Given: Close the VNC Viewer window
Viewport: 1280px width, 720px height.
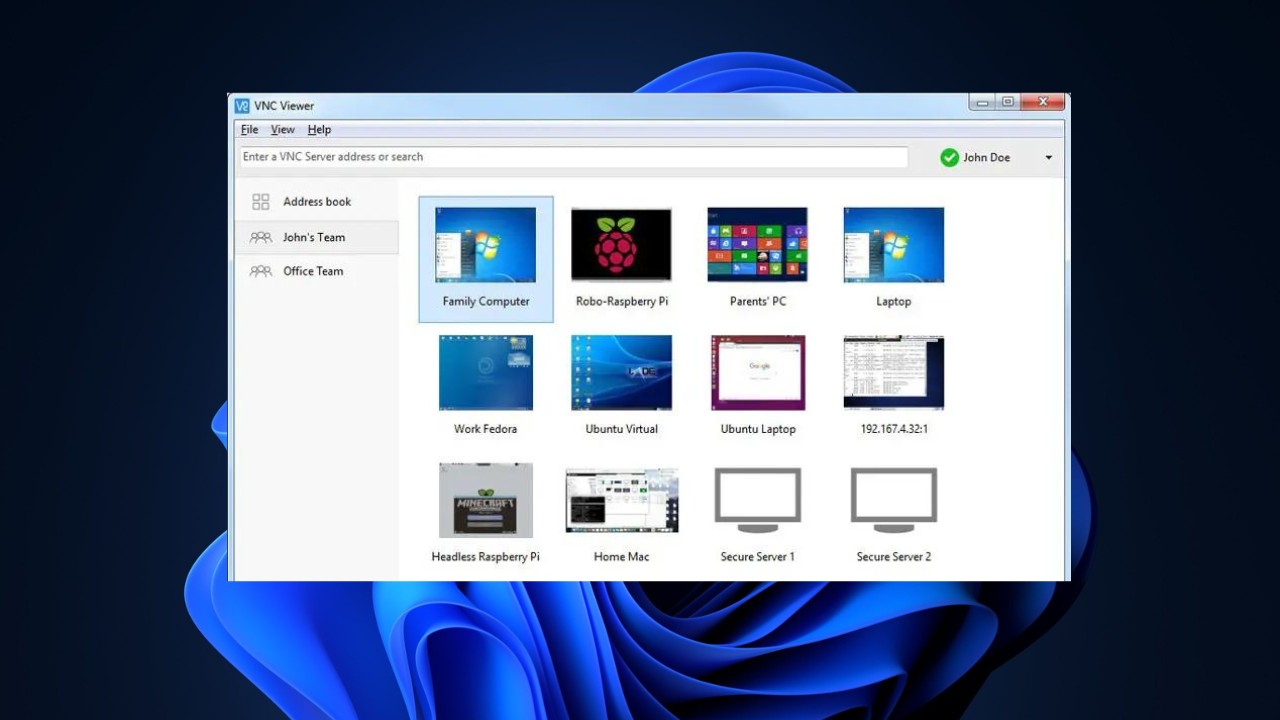Looking at the screenshot, I should [x=1043, y=102].
